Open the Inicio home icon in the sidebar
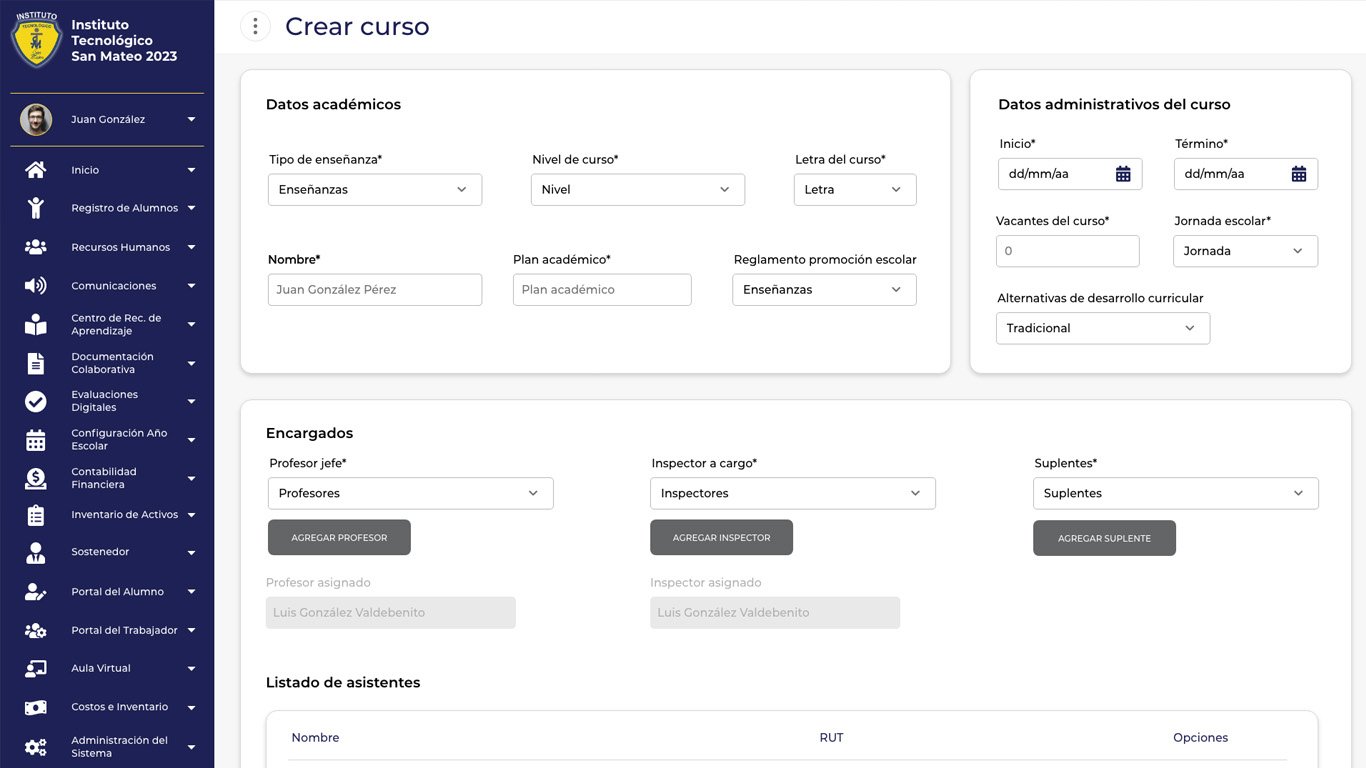The image size is (1366, 768). click(x=36, y=169)
